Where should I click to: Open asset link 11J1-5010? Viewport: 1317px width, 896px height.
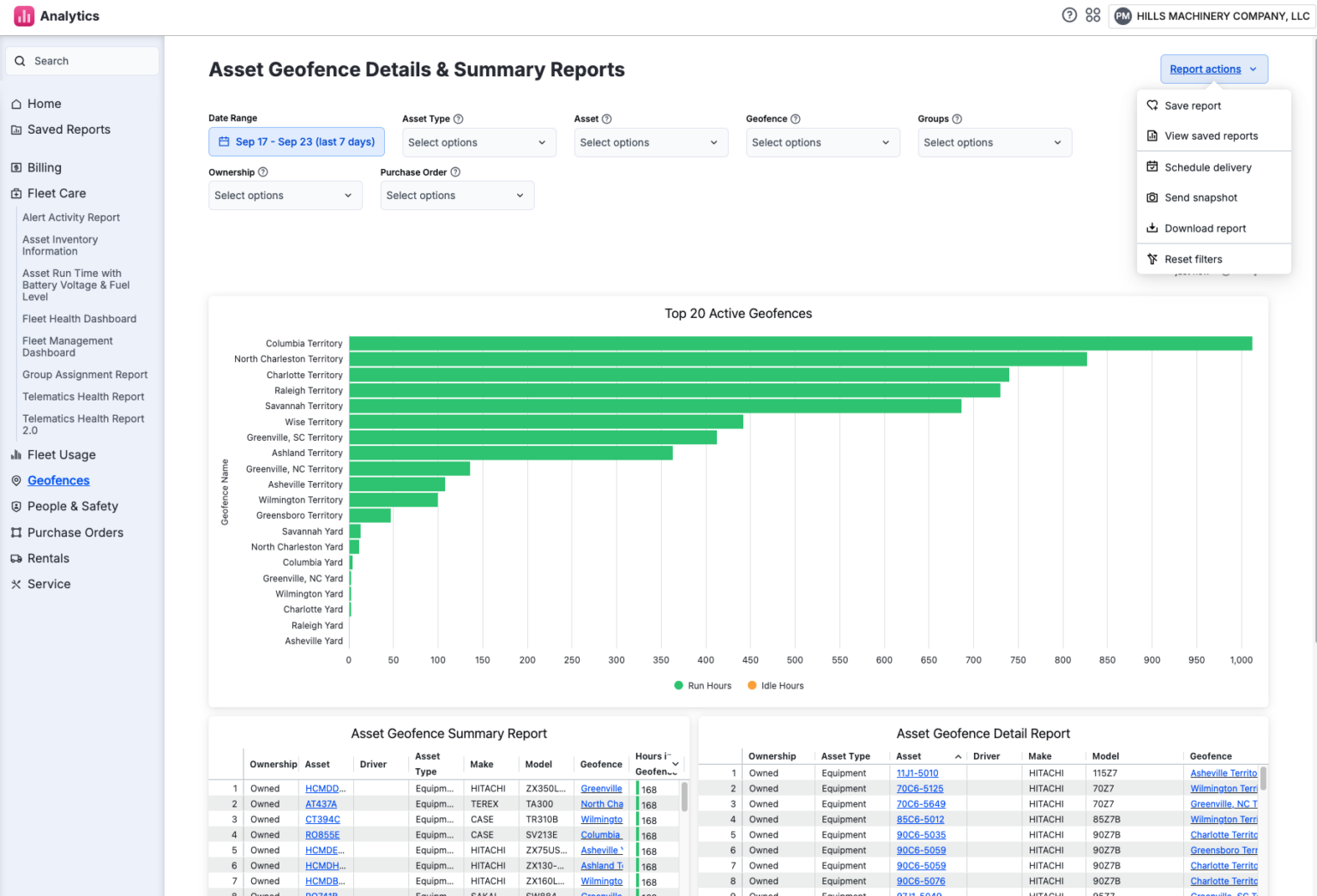917,773
